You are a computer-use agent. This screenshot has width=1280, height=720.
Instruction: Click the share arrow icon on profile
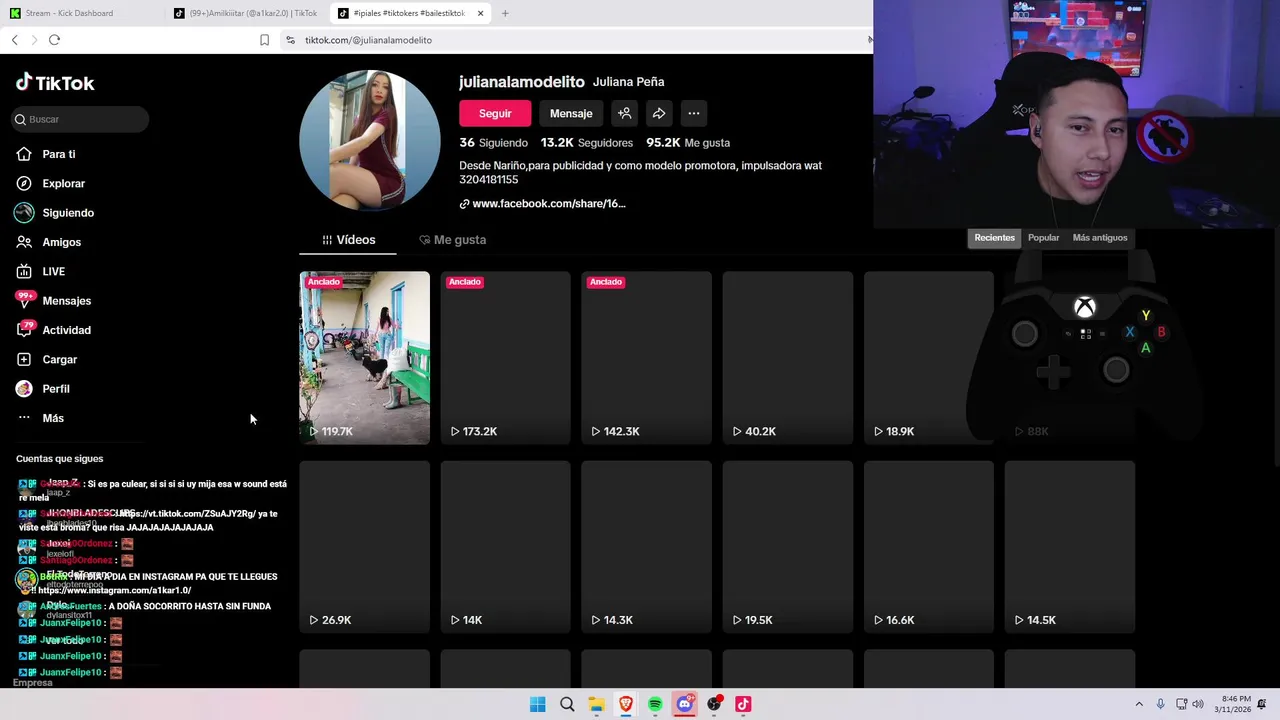click(659, 113)
